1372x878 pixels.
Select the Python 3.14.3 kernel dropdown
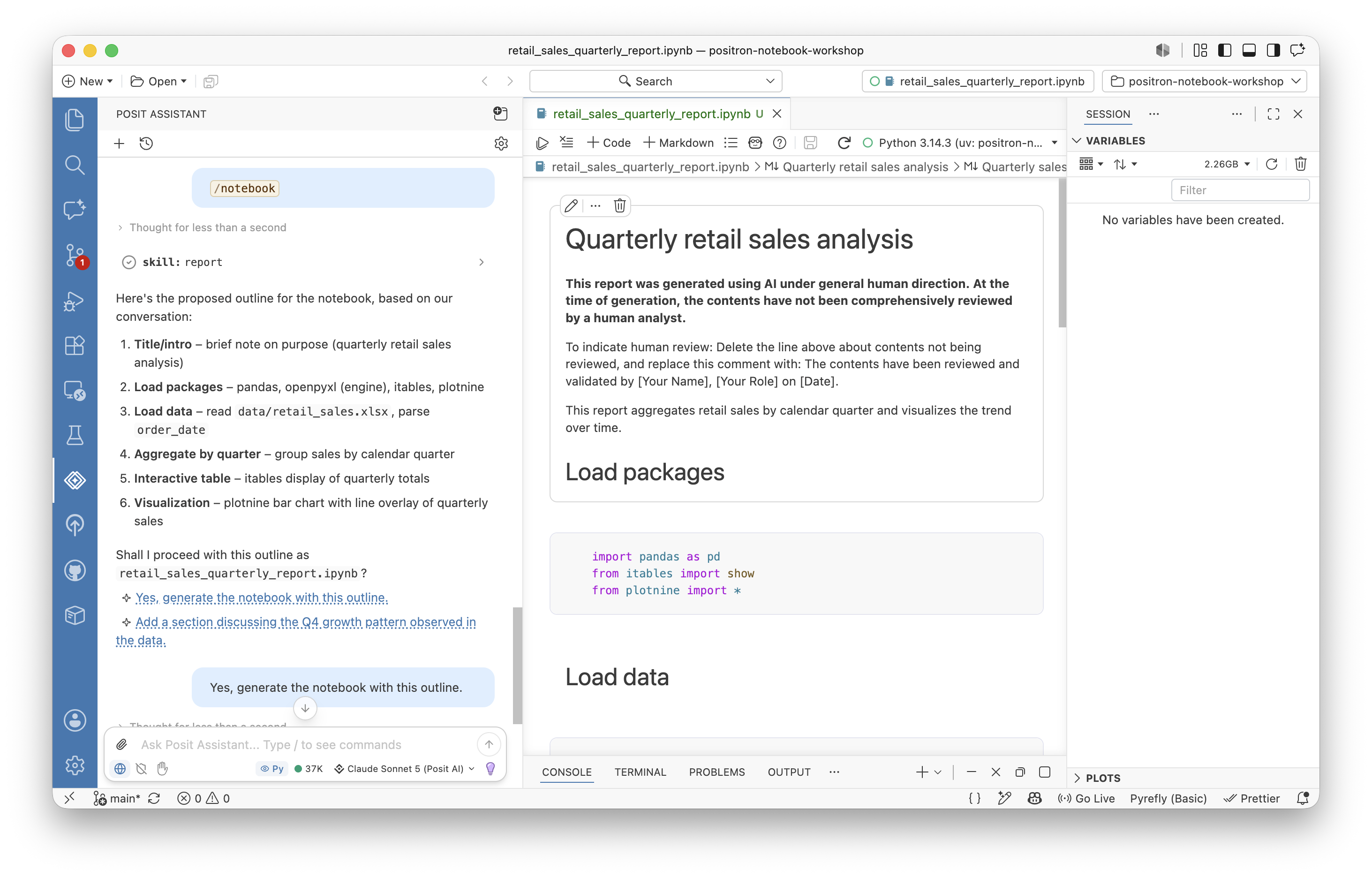pyautogui.click(x=960, y=143)
